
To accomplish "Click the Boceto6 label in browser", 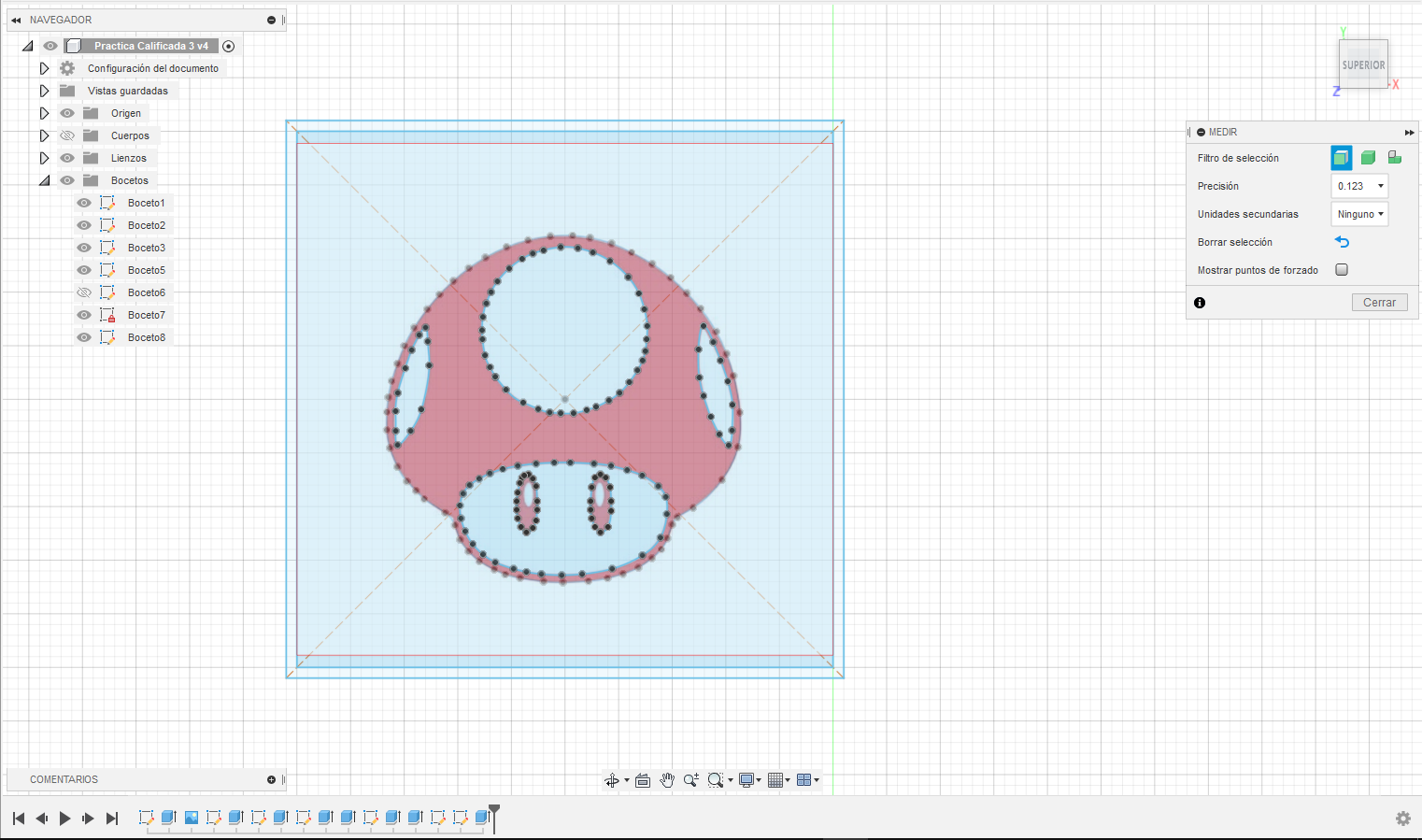I will coord(147,292).
